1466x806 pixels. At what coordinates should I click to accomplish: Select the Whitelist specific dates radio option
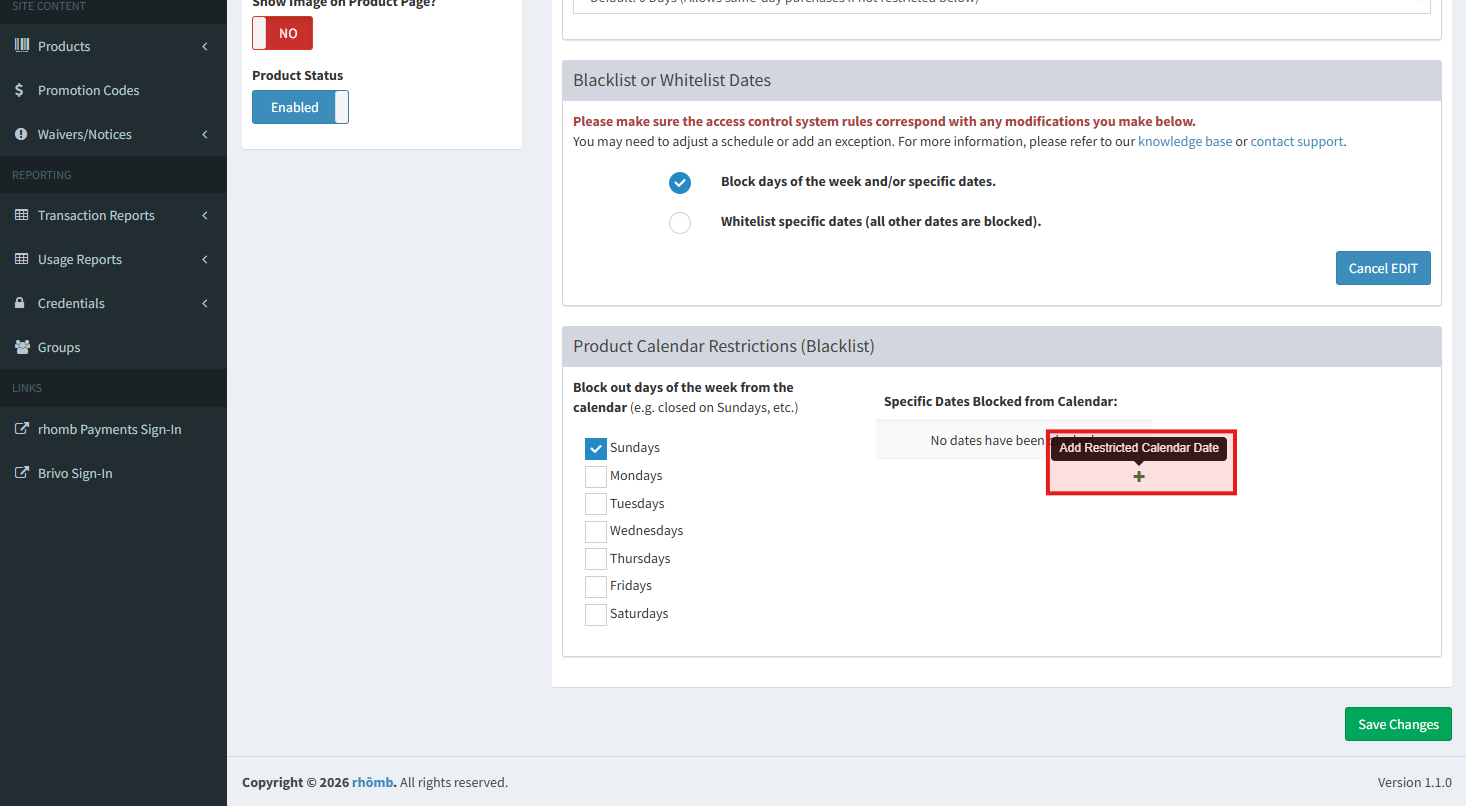pos(680,222)
